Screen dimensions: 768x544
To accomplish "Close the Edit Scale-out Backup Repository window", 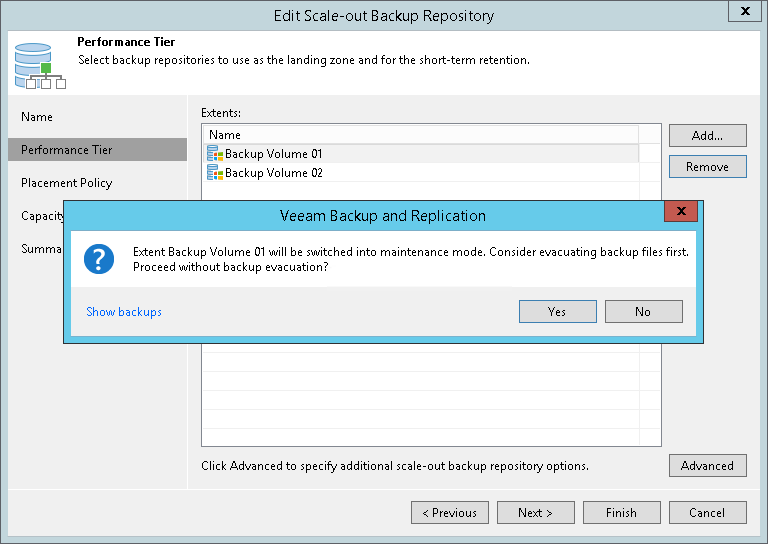I will [x=744, y=12].
